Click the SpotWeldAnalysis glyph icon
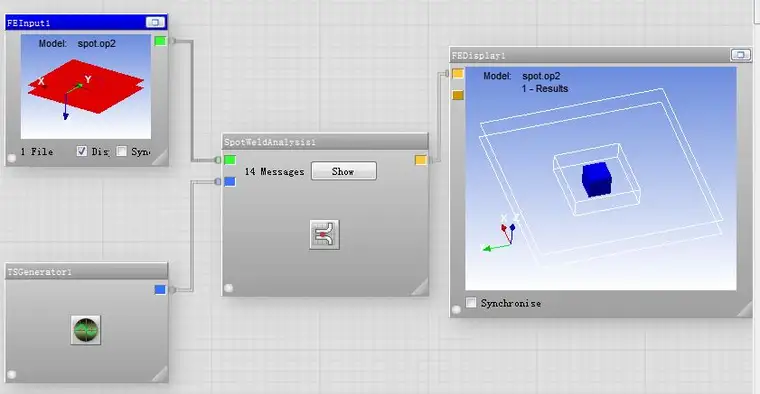Viewport: 760px width, 394px height. tap(324, 235)
